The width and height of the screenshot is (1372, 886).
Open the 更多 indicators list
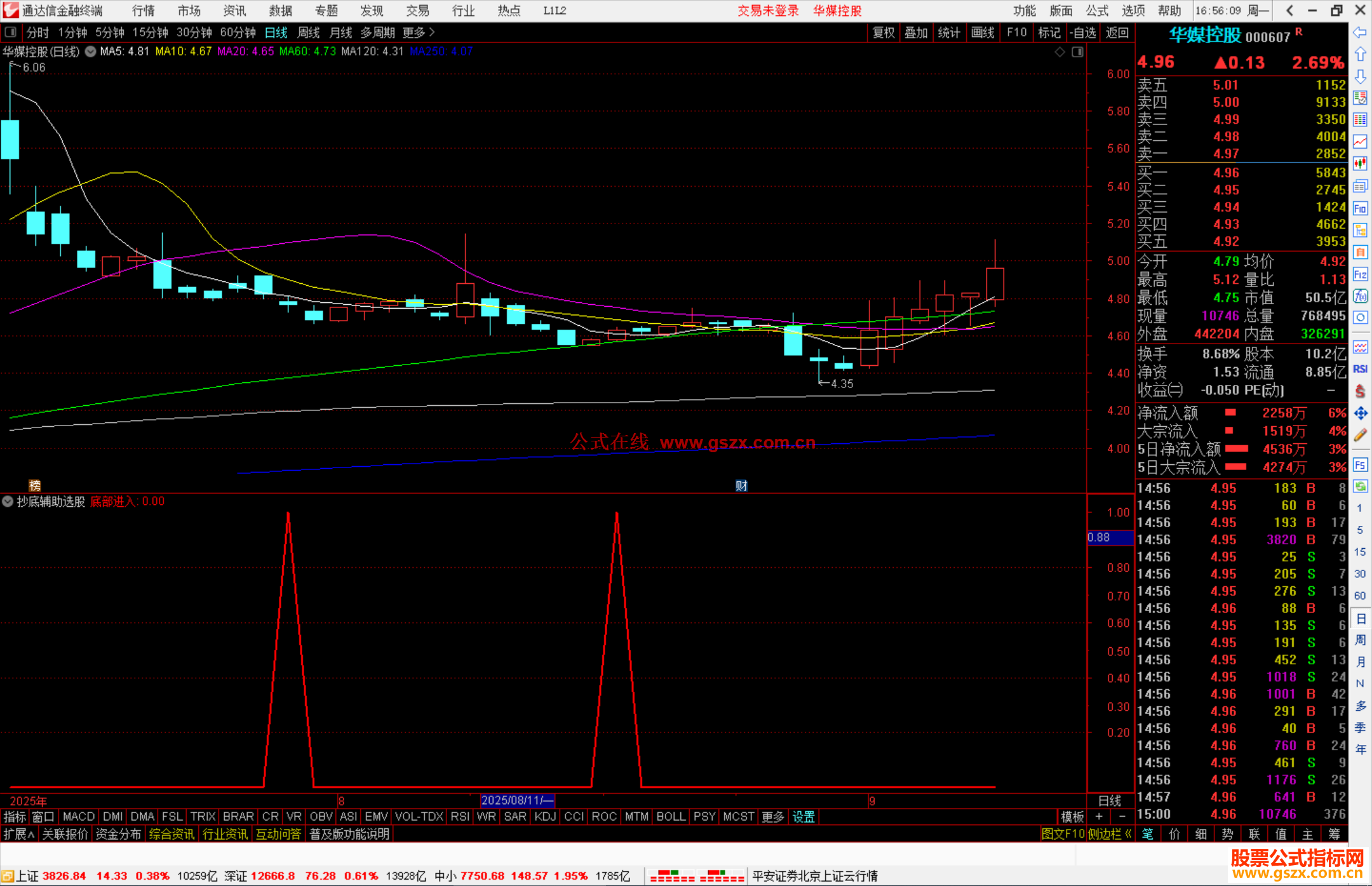tap(773, 817)
